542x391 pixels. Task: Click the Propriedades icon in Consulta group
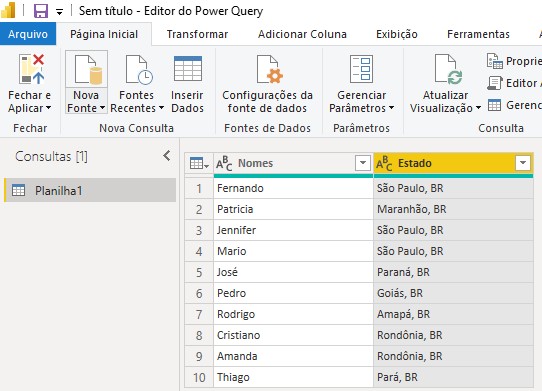[494, 61]
